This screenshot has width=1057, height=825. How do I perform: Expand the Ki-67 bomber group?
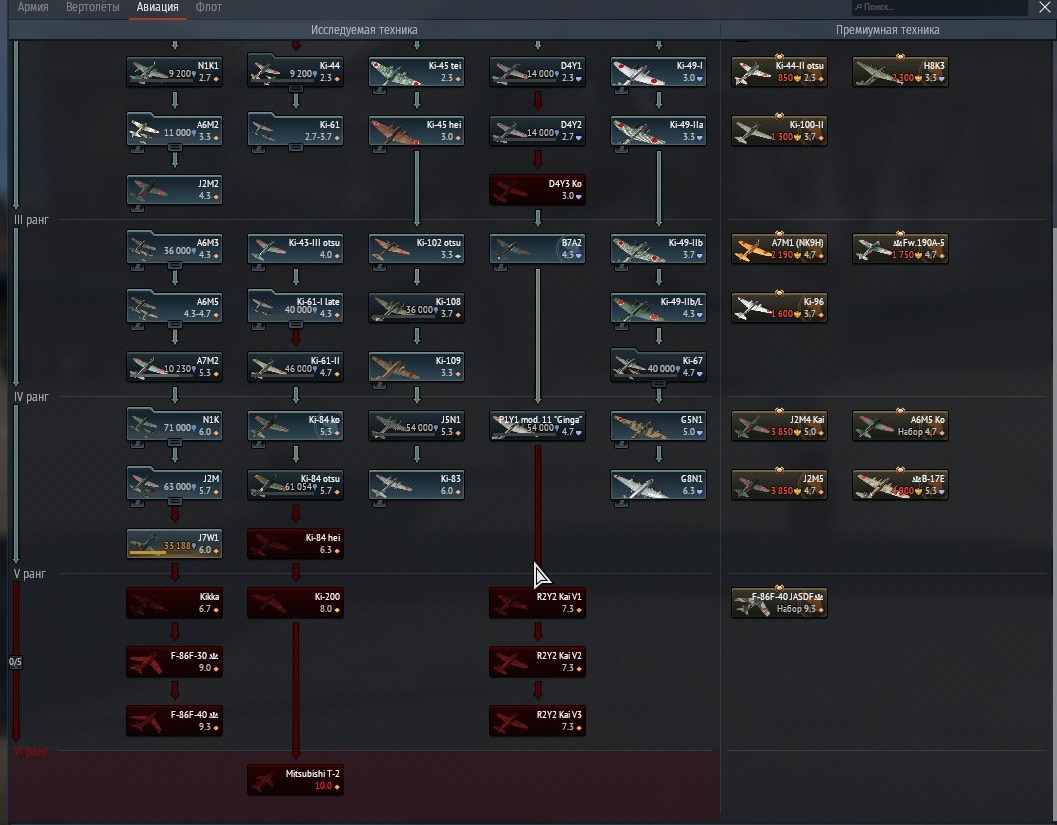(659, 367)
